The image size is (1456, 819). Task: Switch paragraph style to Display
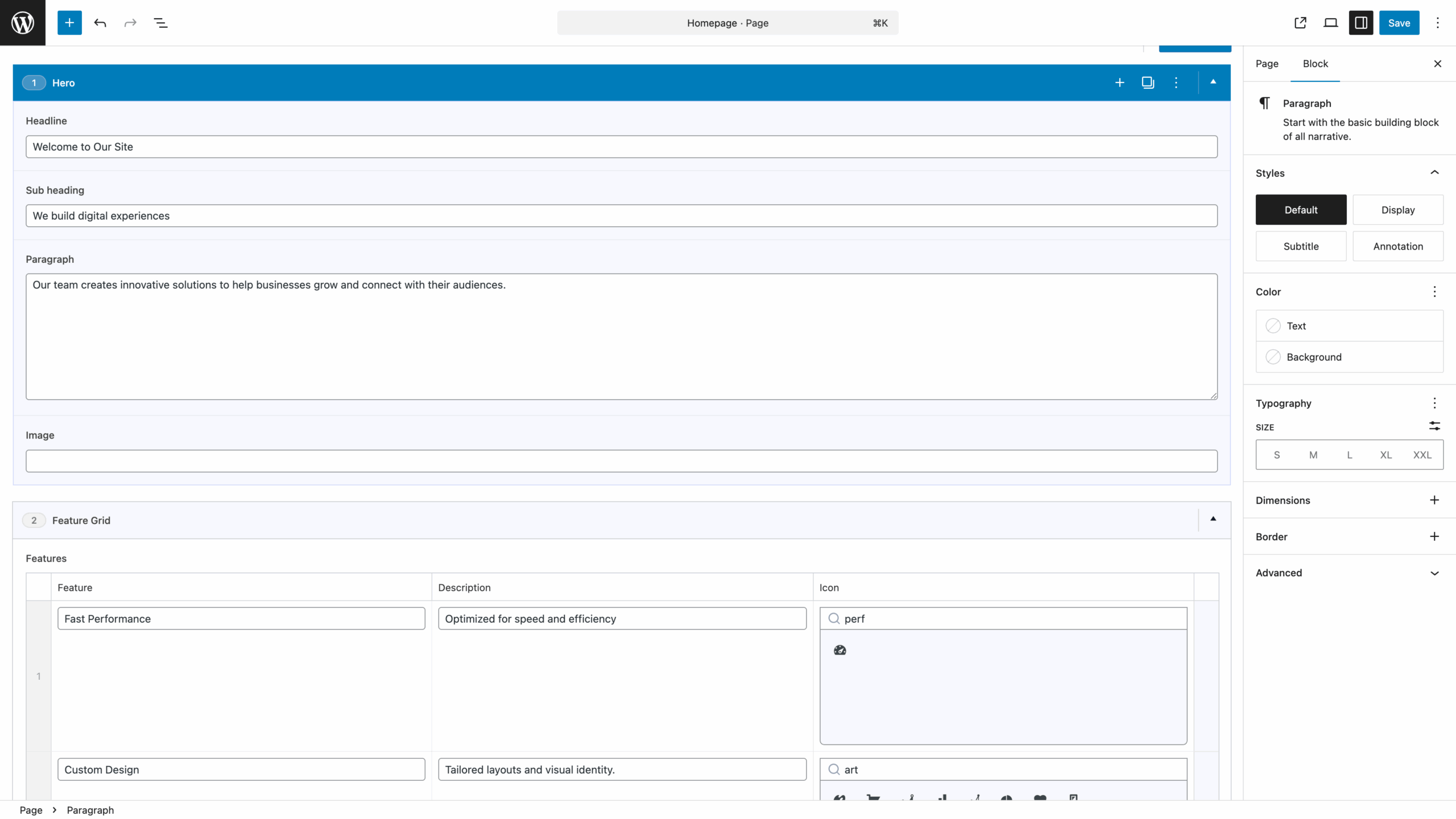pos(1398,209)
